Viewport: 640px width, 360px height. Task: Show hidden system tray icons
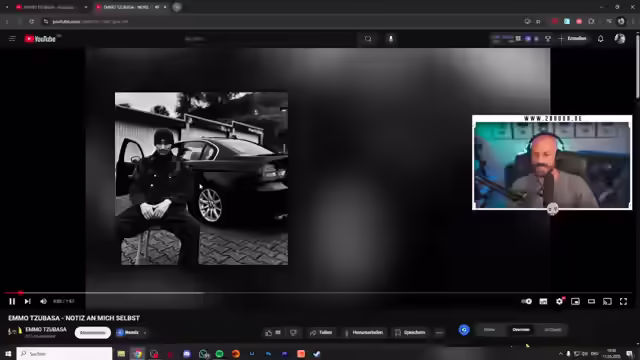click(560, 353)
